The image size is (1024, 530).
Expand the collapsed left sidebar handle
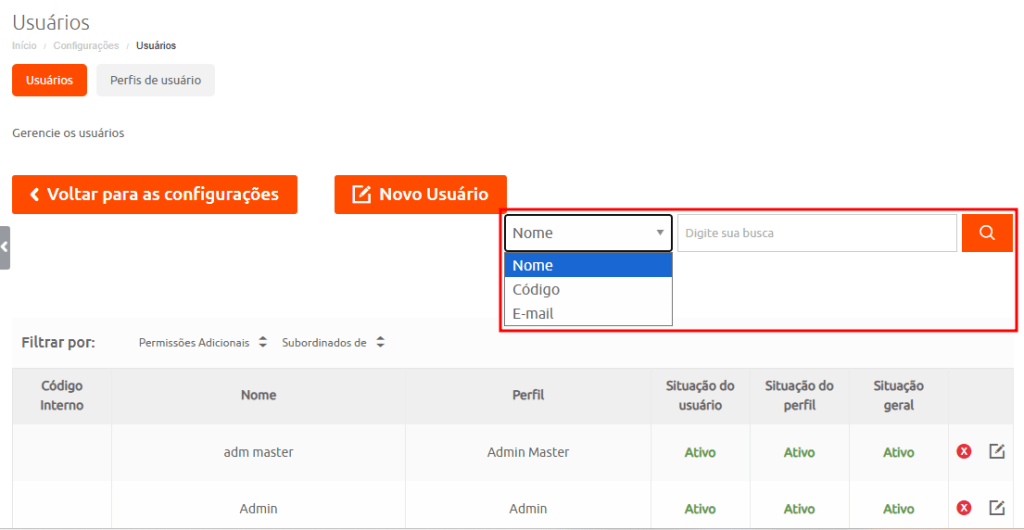point(5,247)
